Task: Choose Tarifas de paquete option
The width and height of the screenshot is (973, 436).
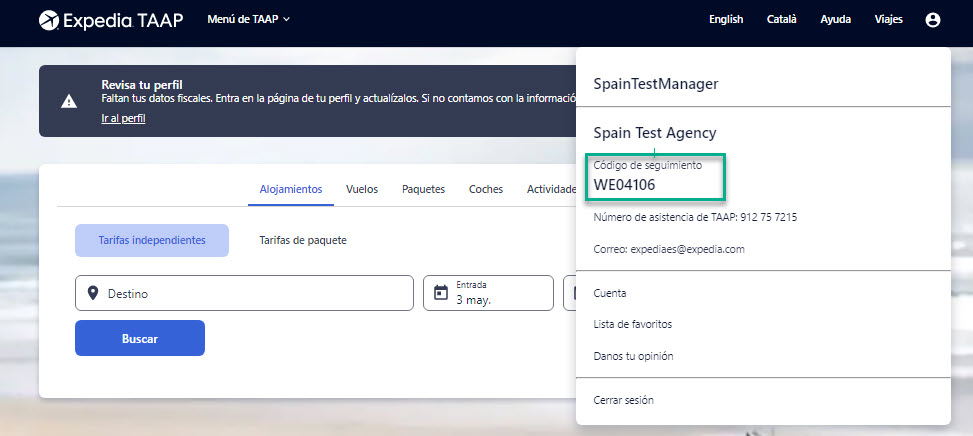Action: pyautogui.click(x=303, y=241)
